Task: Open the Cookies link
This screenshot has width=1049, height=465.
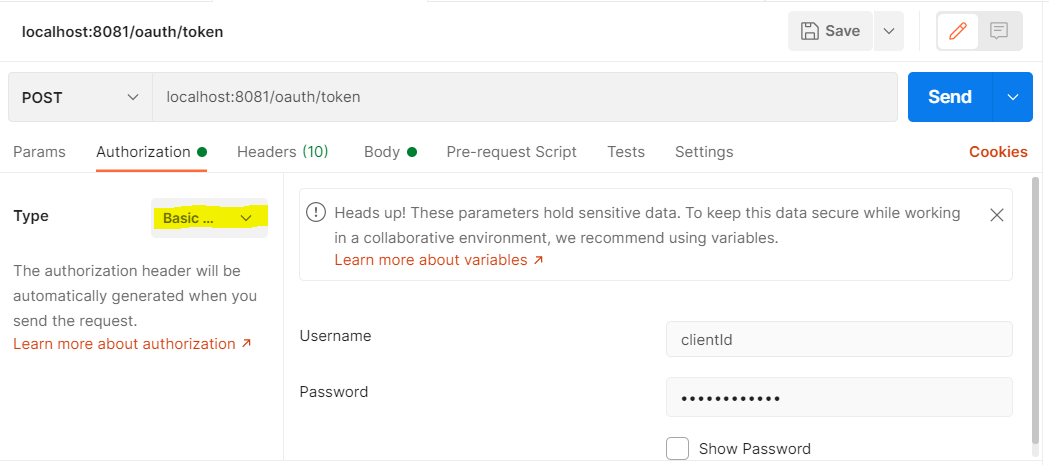Action: point(998,152)
